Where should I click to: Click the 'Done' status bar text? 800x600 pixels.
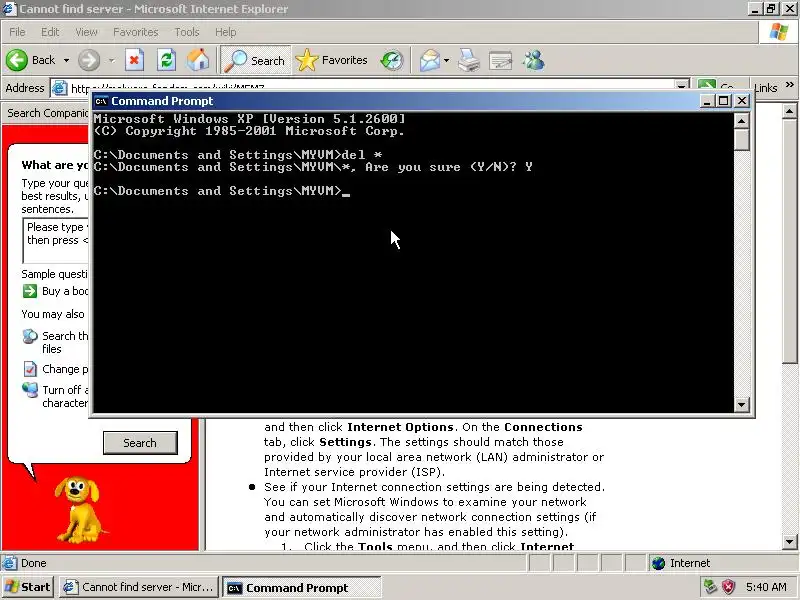pos(34,563)
